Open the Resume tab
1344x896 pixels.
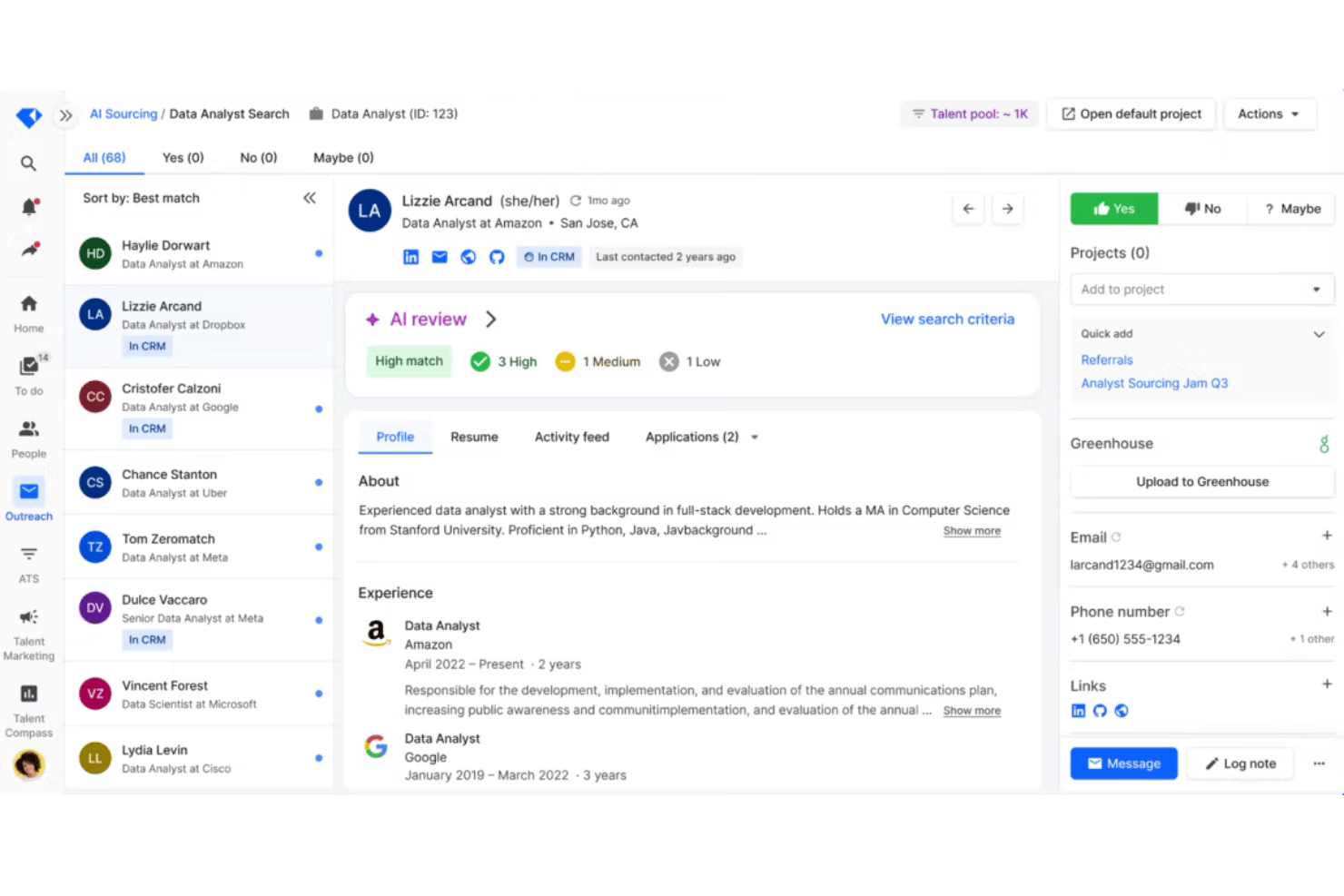474,438
